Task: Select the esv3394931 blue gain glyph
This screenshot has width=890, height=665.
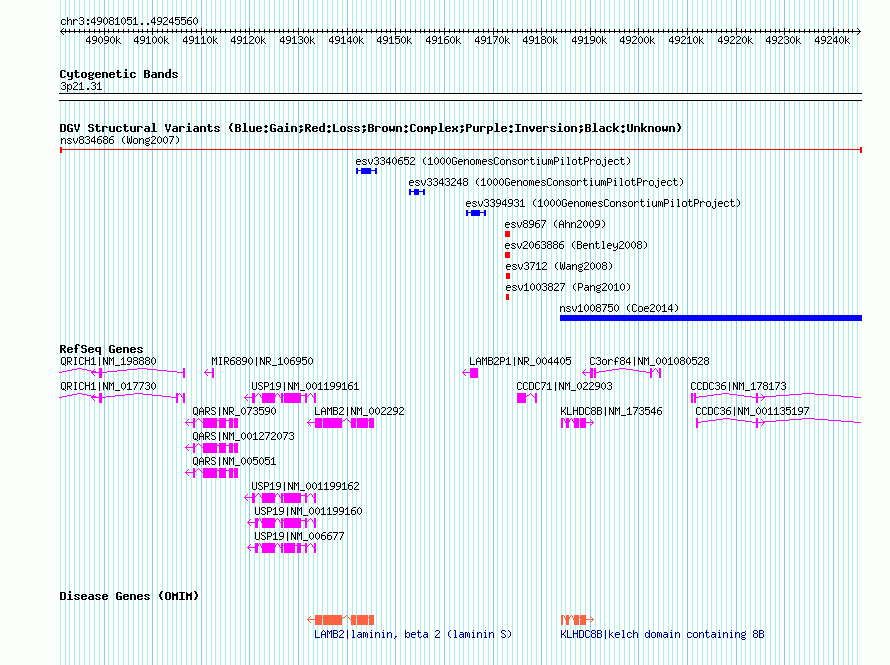Action: click(476, 213)
